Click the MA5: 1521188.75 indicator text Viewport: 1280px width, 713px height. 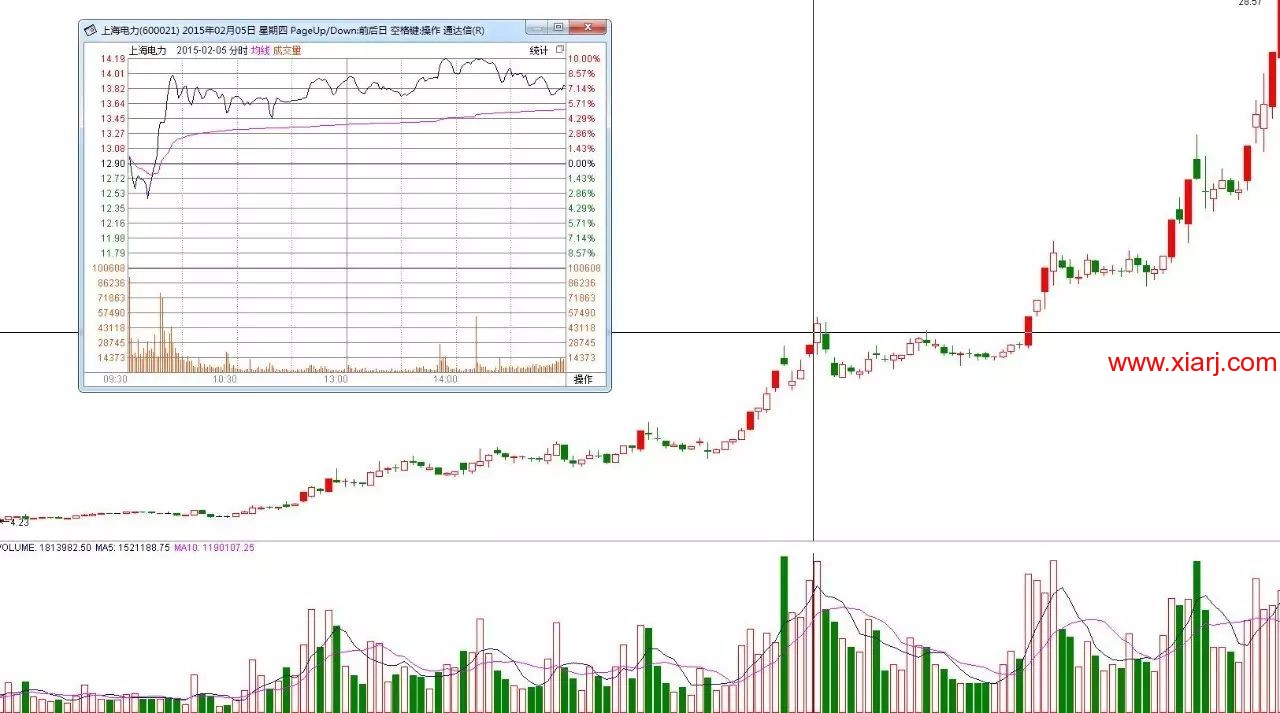[x=133, y=548]
